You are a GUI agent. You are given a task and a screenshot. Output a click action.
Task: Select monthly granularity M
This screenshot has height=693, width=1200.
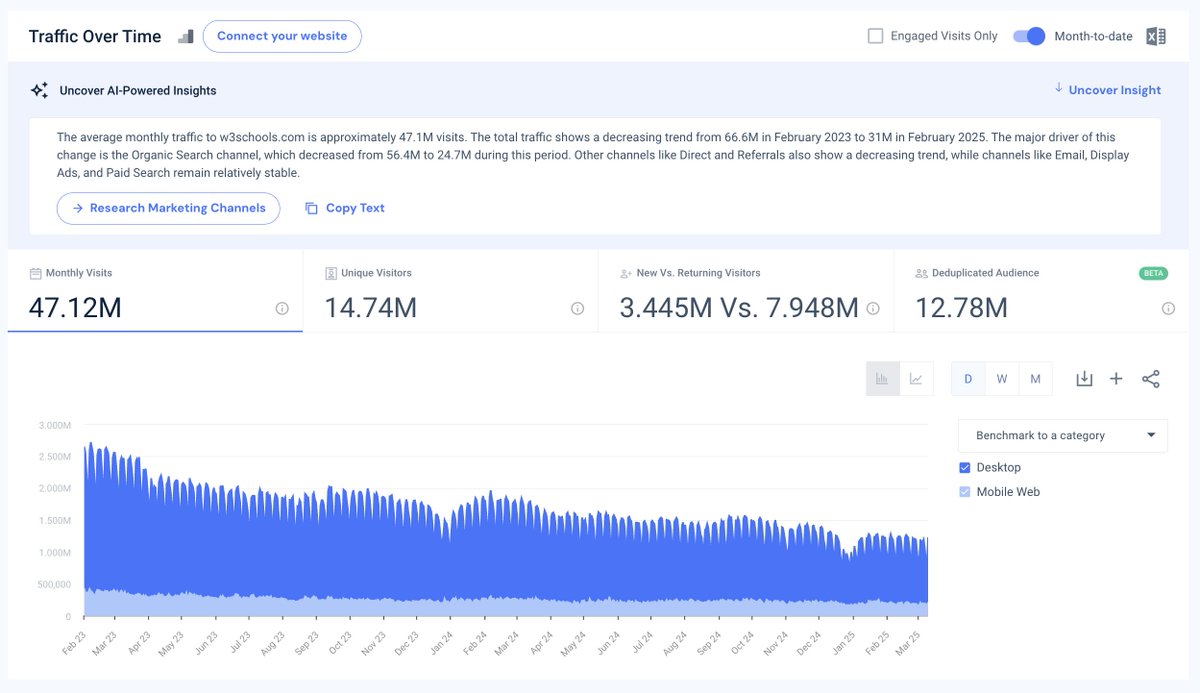coord(1035,379)
